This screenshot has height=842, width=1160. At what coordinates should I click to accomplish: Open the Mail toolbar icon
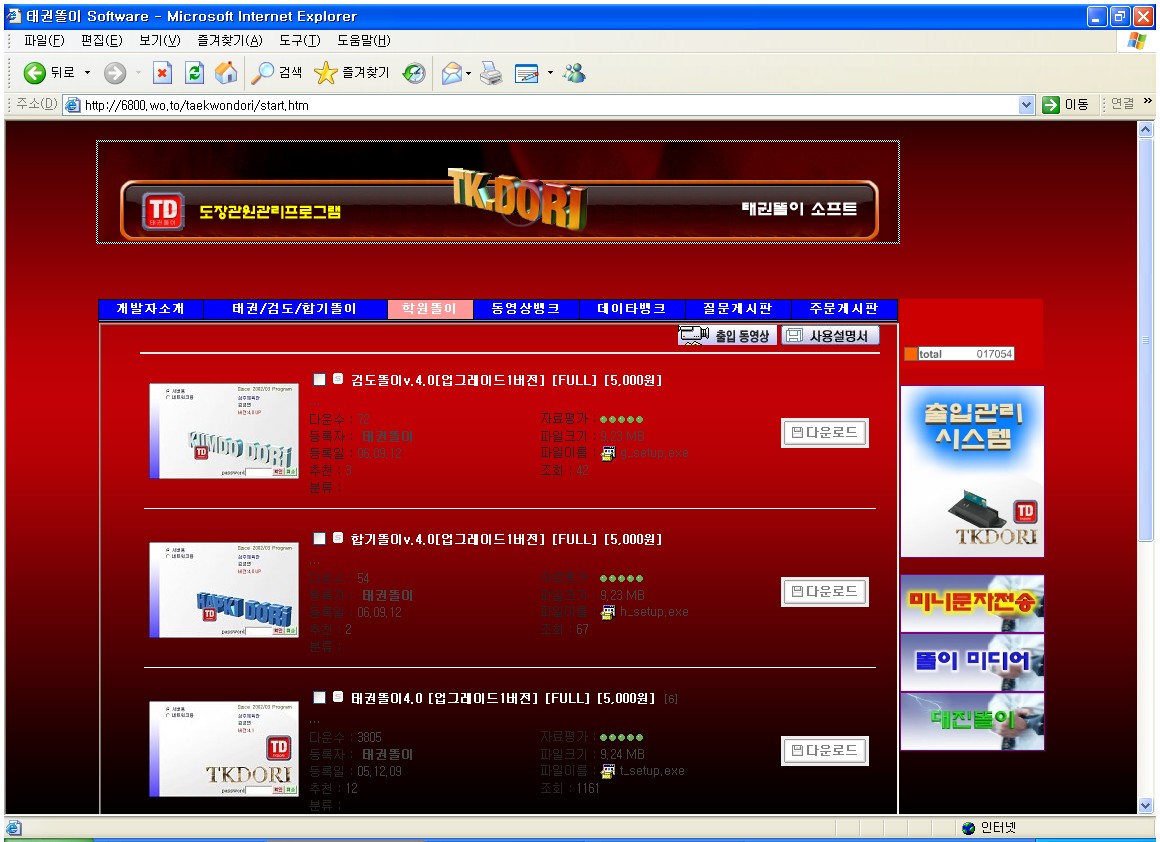point(453,73)
